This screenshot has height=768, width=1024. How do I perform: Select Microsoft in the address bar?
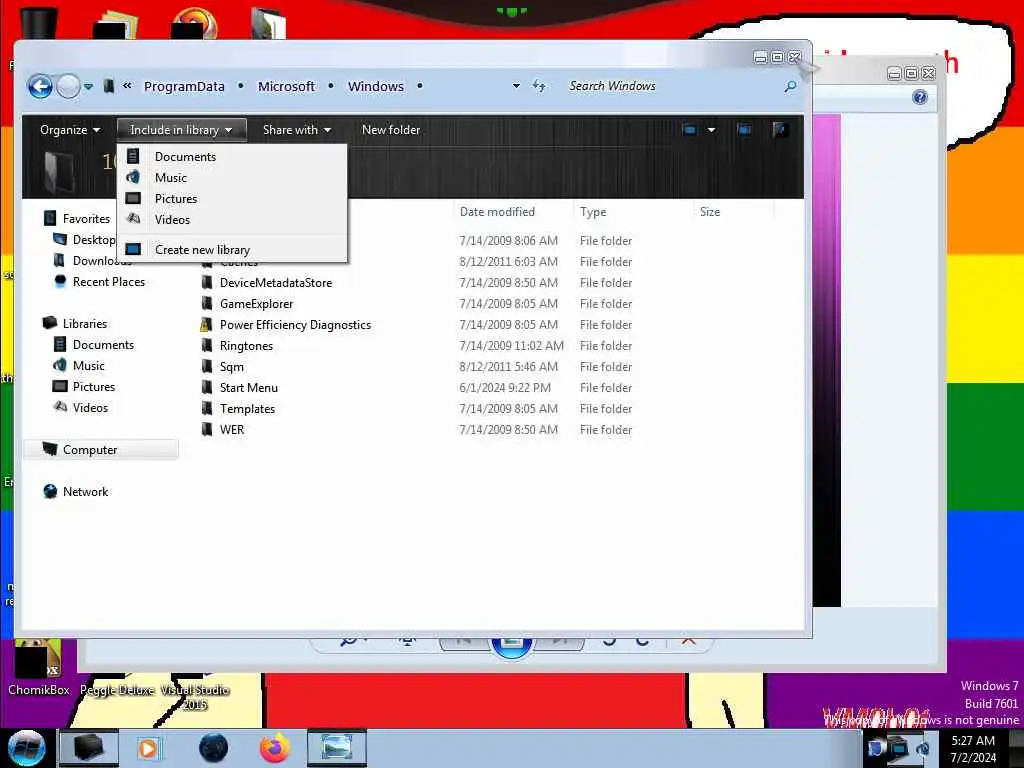pos(286,86)
